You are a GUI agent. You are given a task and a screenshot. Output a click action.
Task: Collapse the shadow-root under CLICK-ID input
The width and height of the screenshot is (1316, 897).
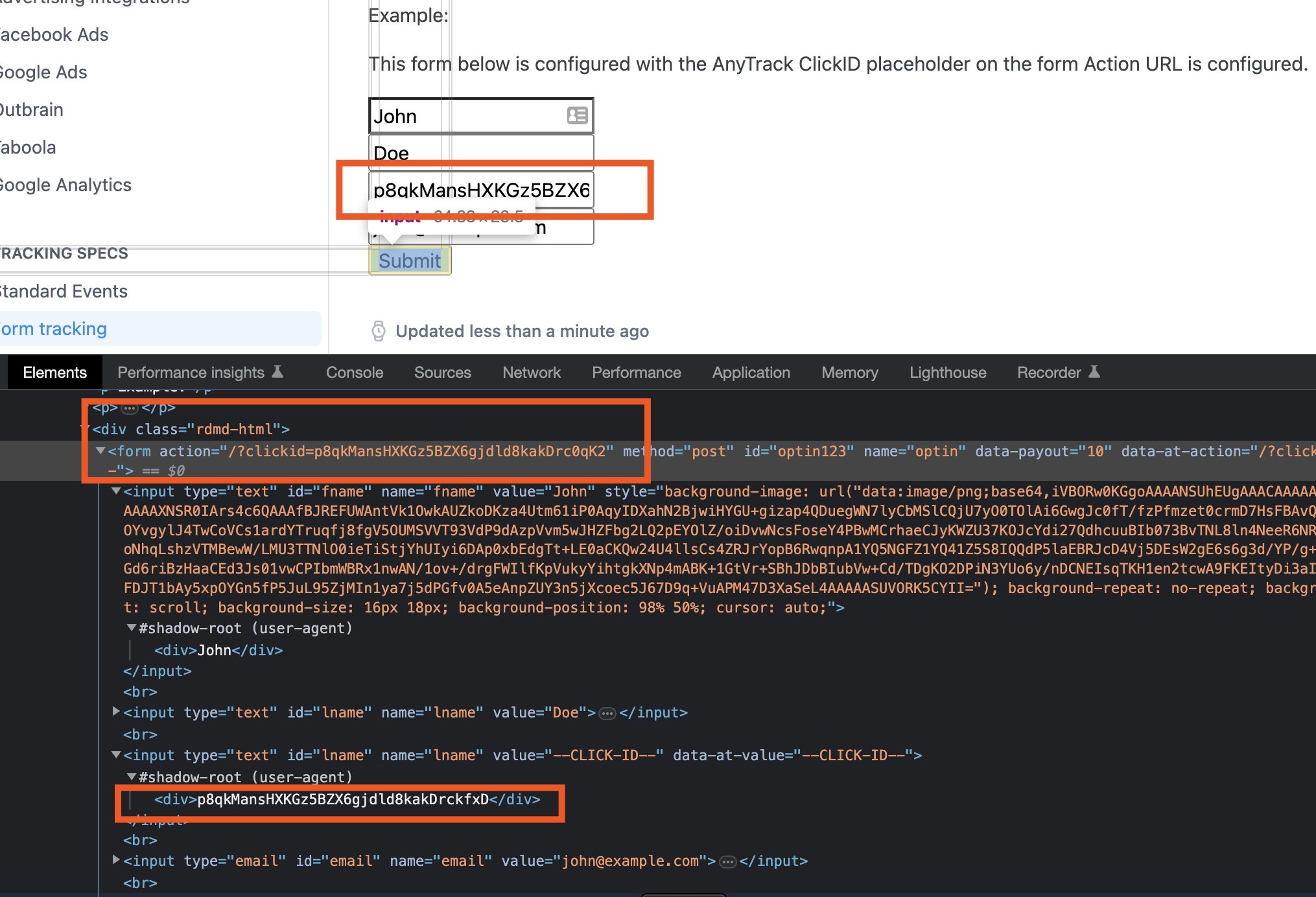pos(132,776)
